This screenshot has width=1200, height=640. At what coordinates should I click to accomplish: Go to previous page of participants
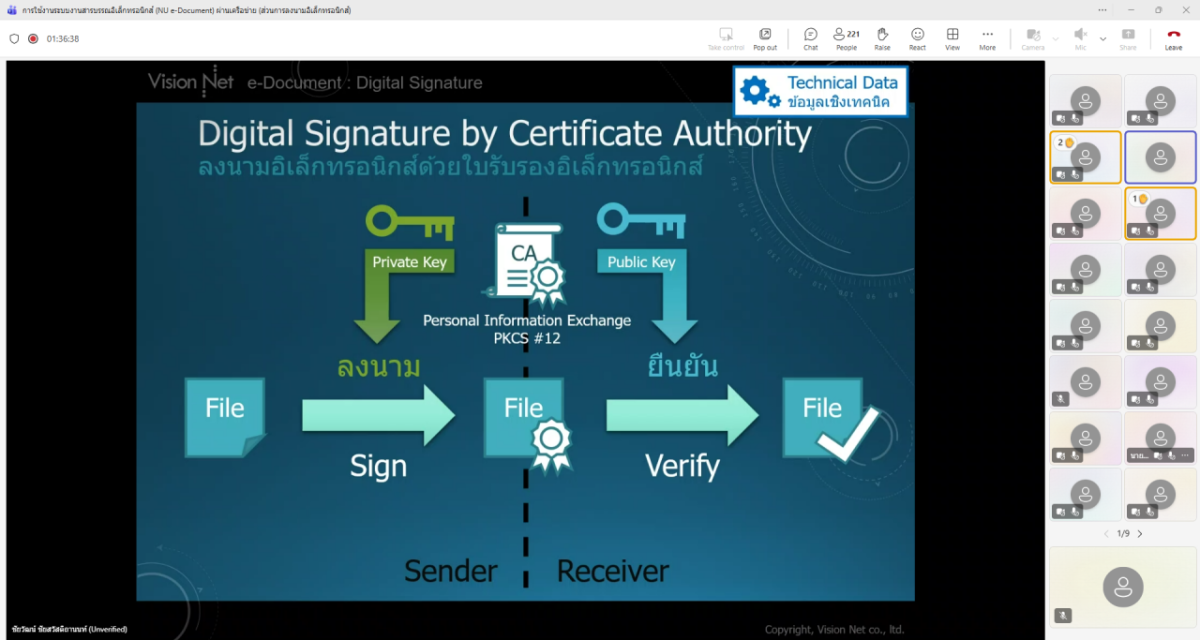pos(1106,534)
